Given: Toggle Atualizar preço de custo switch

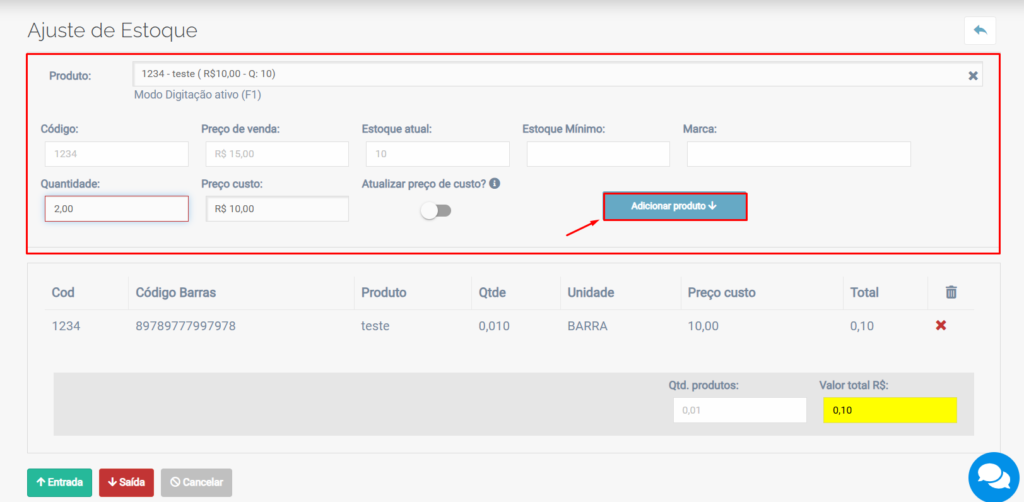Looking at the screenshot, I should coord(436,211).
